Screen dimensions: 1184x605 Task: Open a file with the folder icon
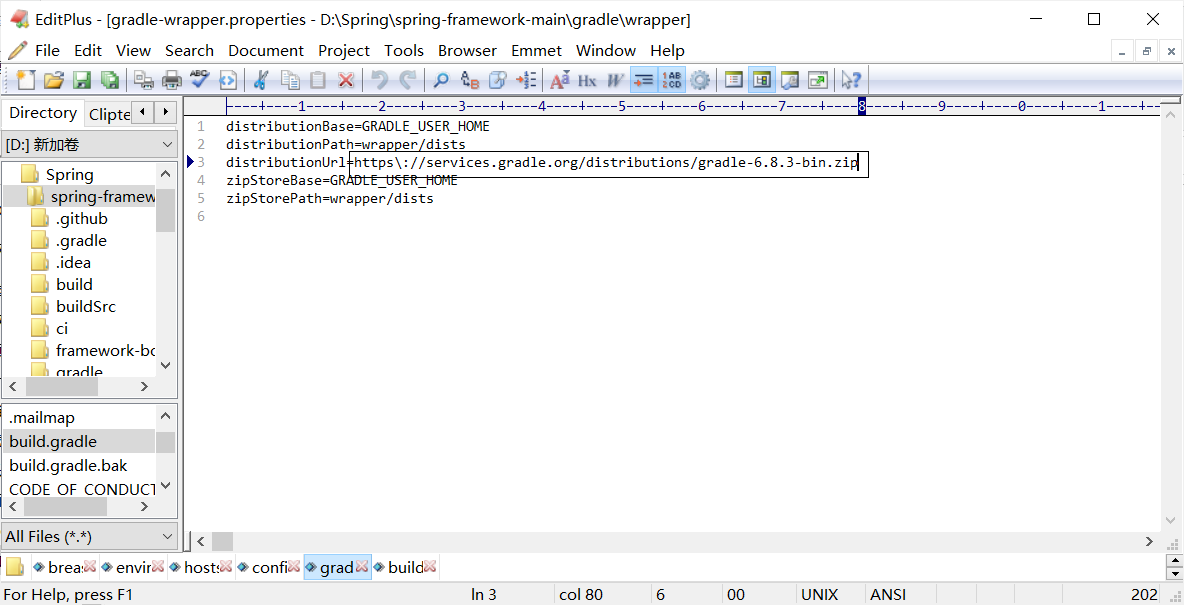click(54, 79)
